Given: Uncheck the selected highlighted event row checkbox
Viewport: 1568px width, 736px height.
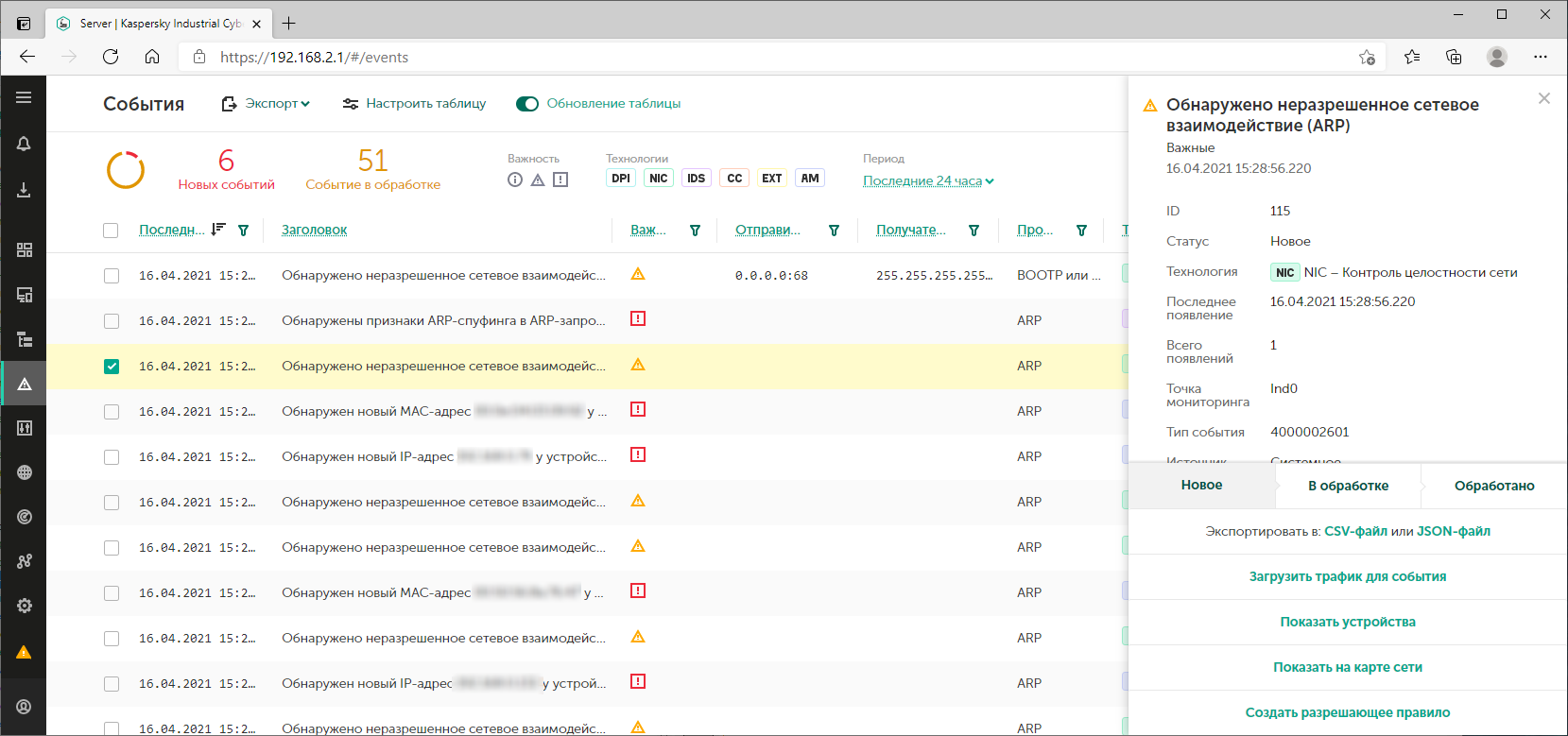Looking at the screenshot, I should coord(112,367).
